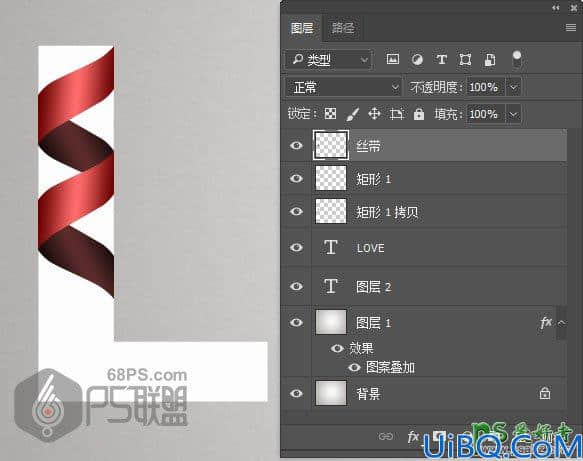Open the Layers panel menu icon
The image size is (583, 461).
pyautogui.click(x=571, y=28)
